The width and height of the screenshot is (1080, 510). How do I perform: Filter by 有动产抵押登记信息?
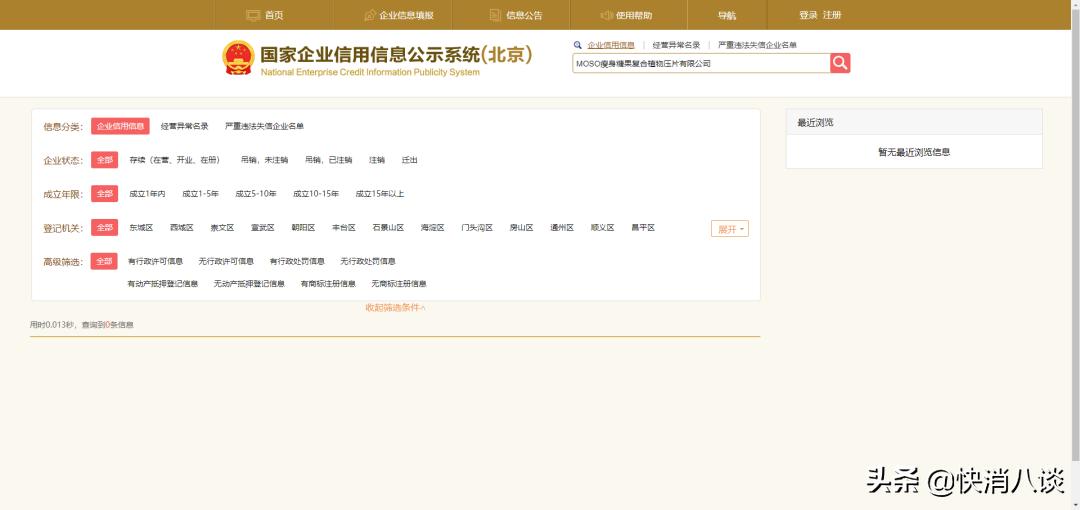[x=163, y=283]
